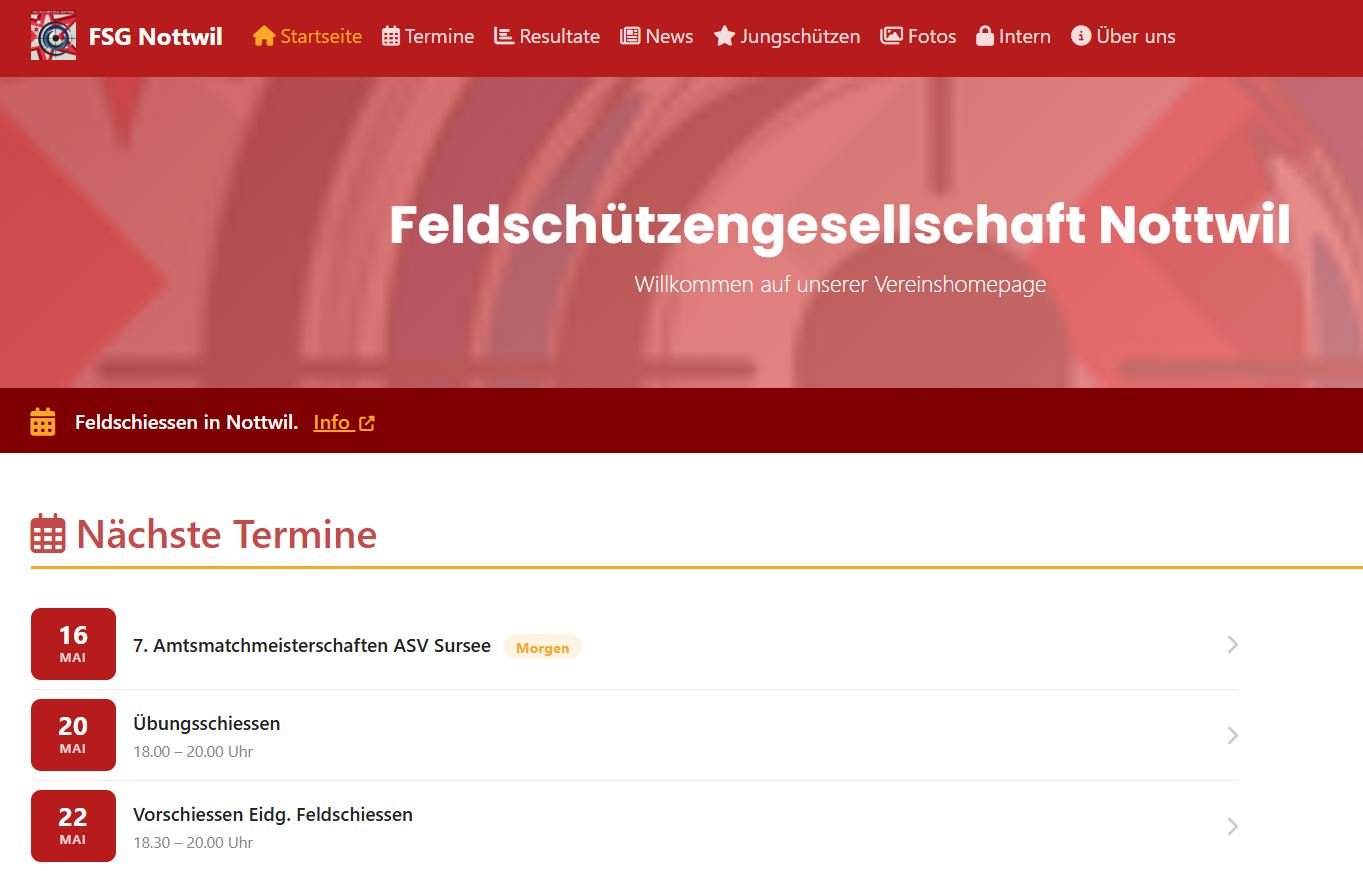Click the 16 MAI date badge
Screen dimensions: 1363x871
pyautogui.click(x=73, y=644)
